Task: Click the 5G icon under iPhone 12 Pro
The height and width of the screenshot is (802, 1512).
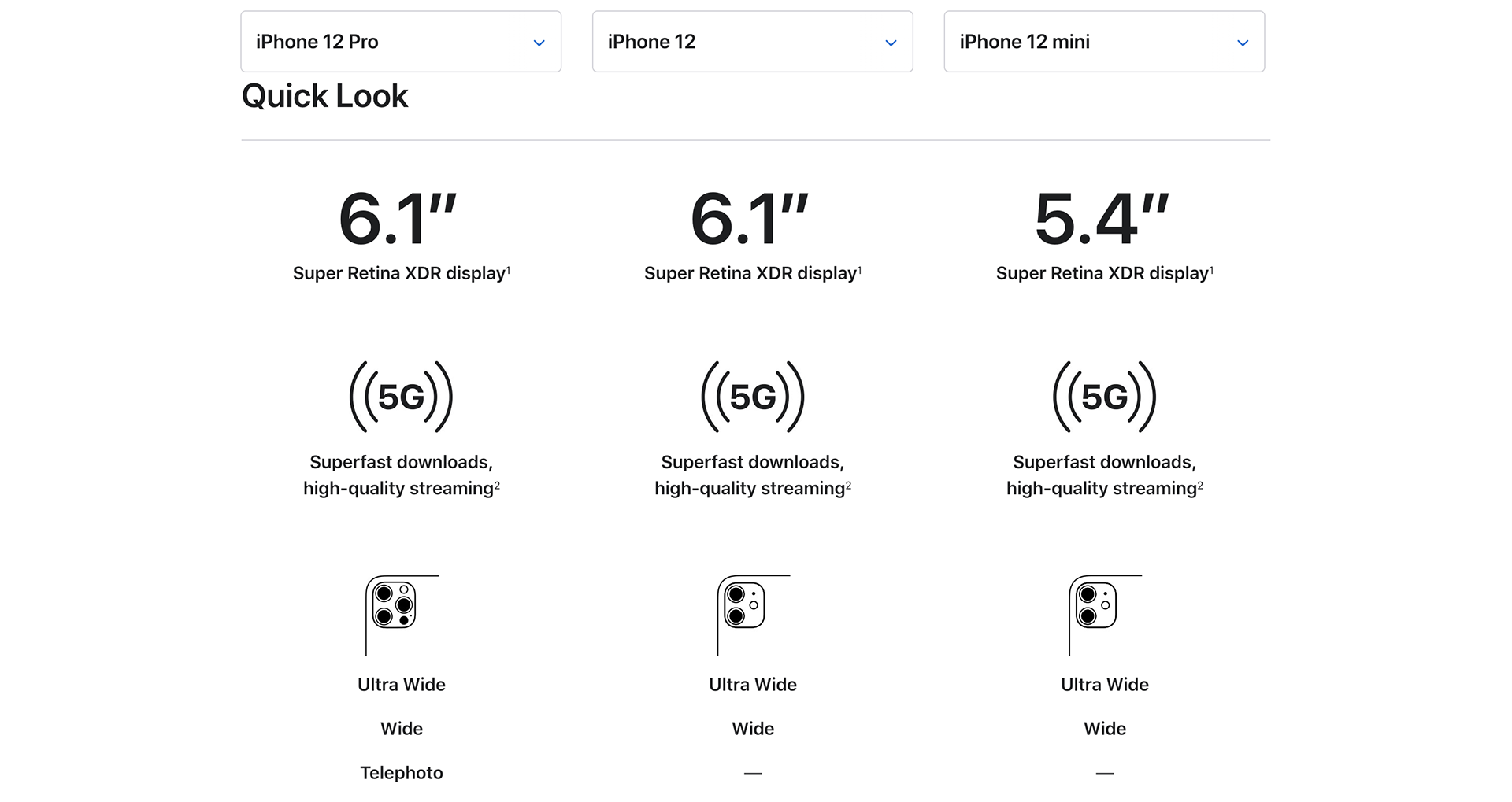Action: 401,397
